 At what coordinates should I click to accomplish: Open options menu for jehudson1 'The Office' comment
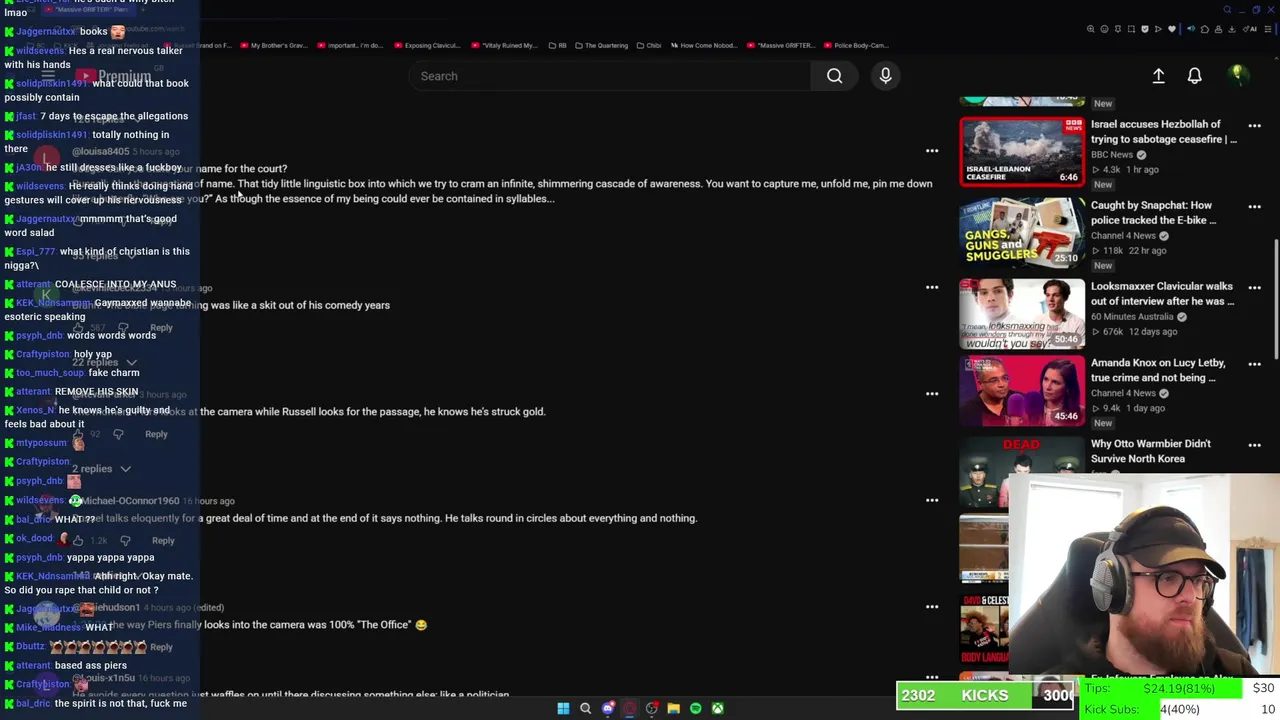[932, 607]
